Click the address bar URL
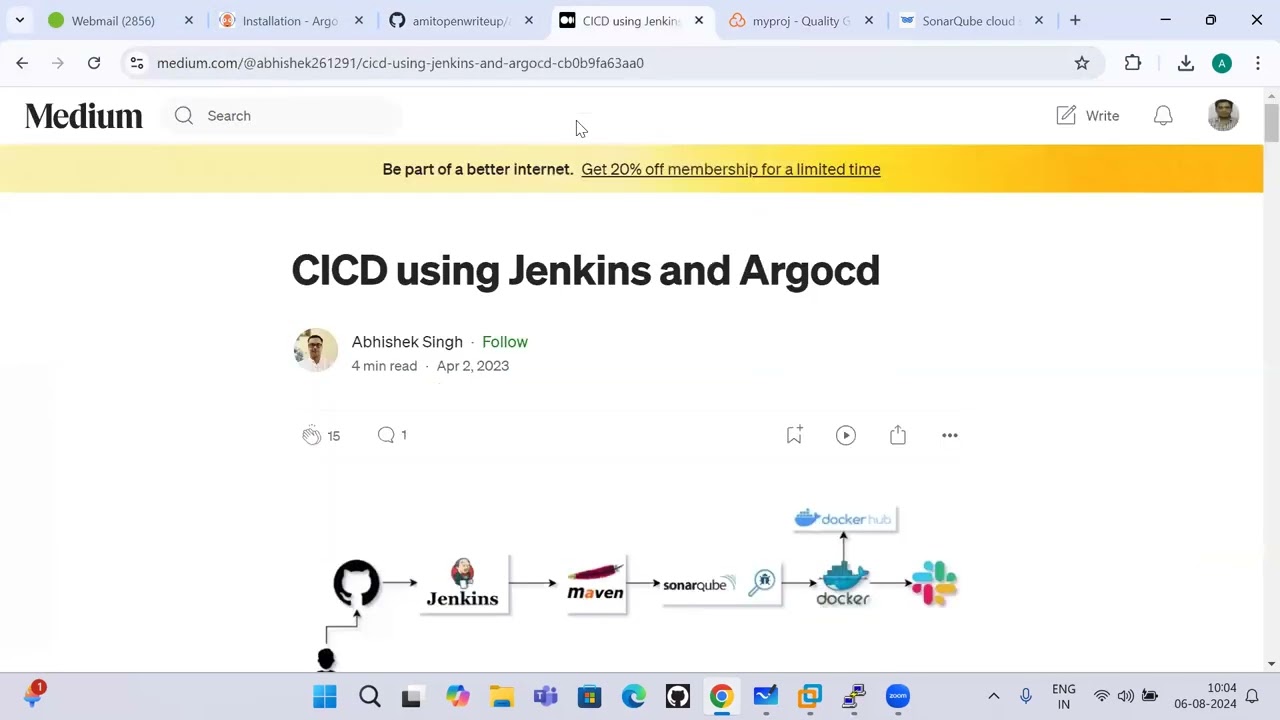Screen dimensions: 1280x720 pyautogui.click(x=400, y=63)
